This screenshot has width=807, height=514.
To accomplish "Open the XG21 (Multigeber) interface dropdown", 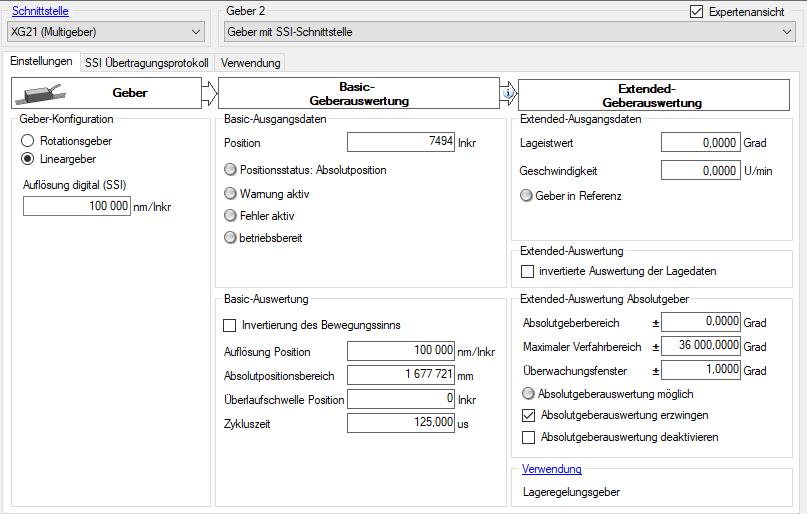I will point(106,32).
